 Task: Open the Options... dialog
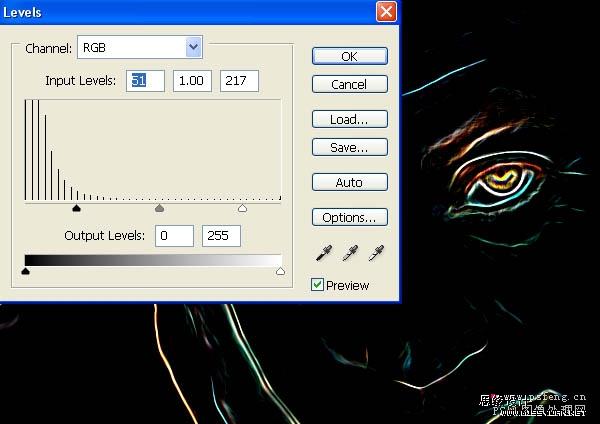point(349,217)
